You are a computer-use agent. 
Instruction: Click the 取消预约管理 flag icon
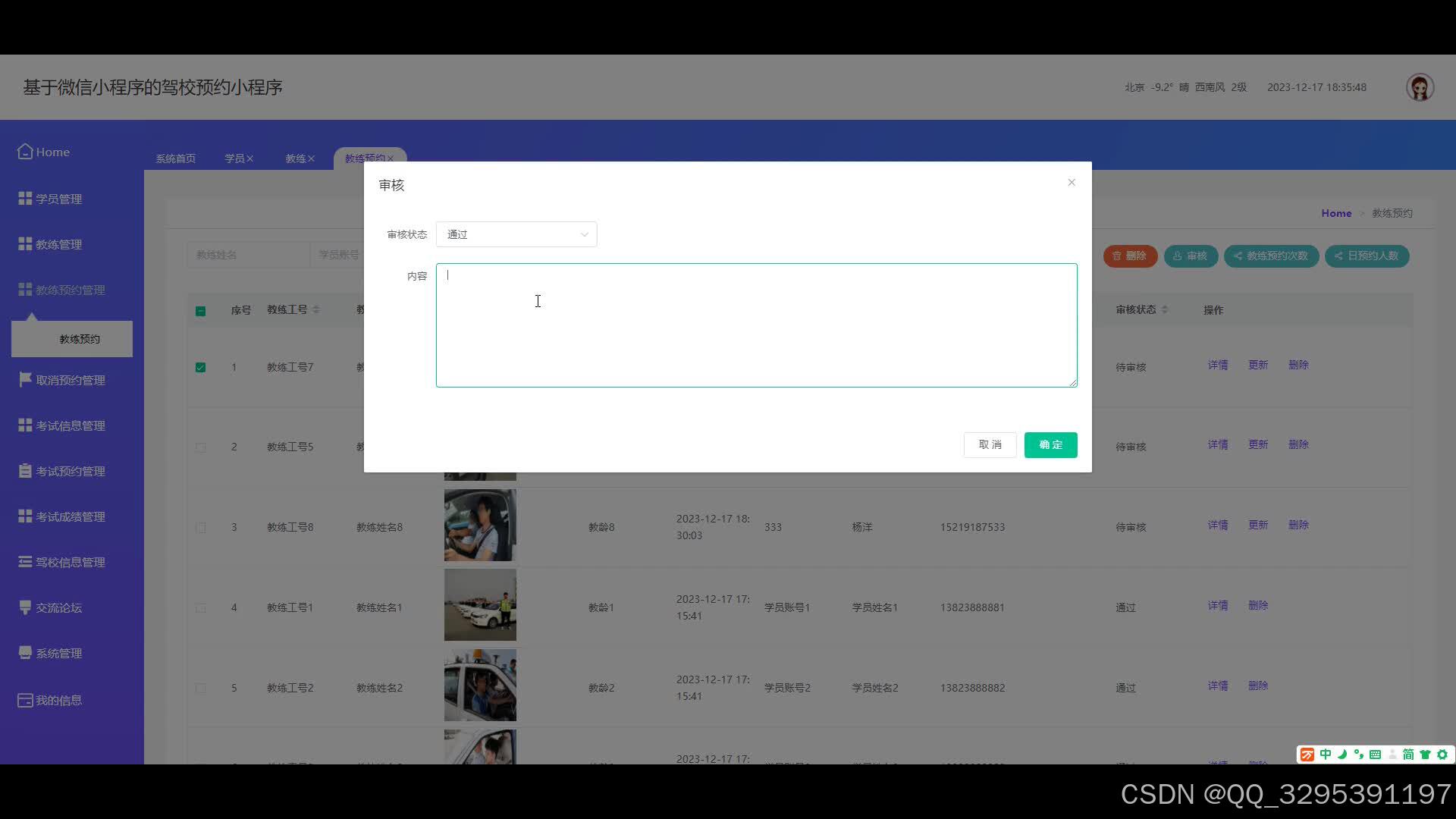click(x=25, y=379)
